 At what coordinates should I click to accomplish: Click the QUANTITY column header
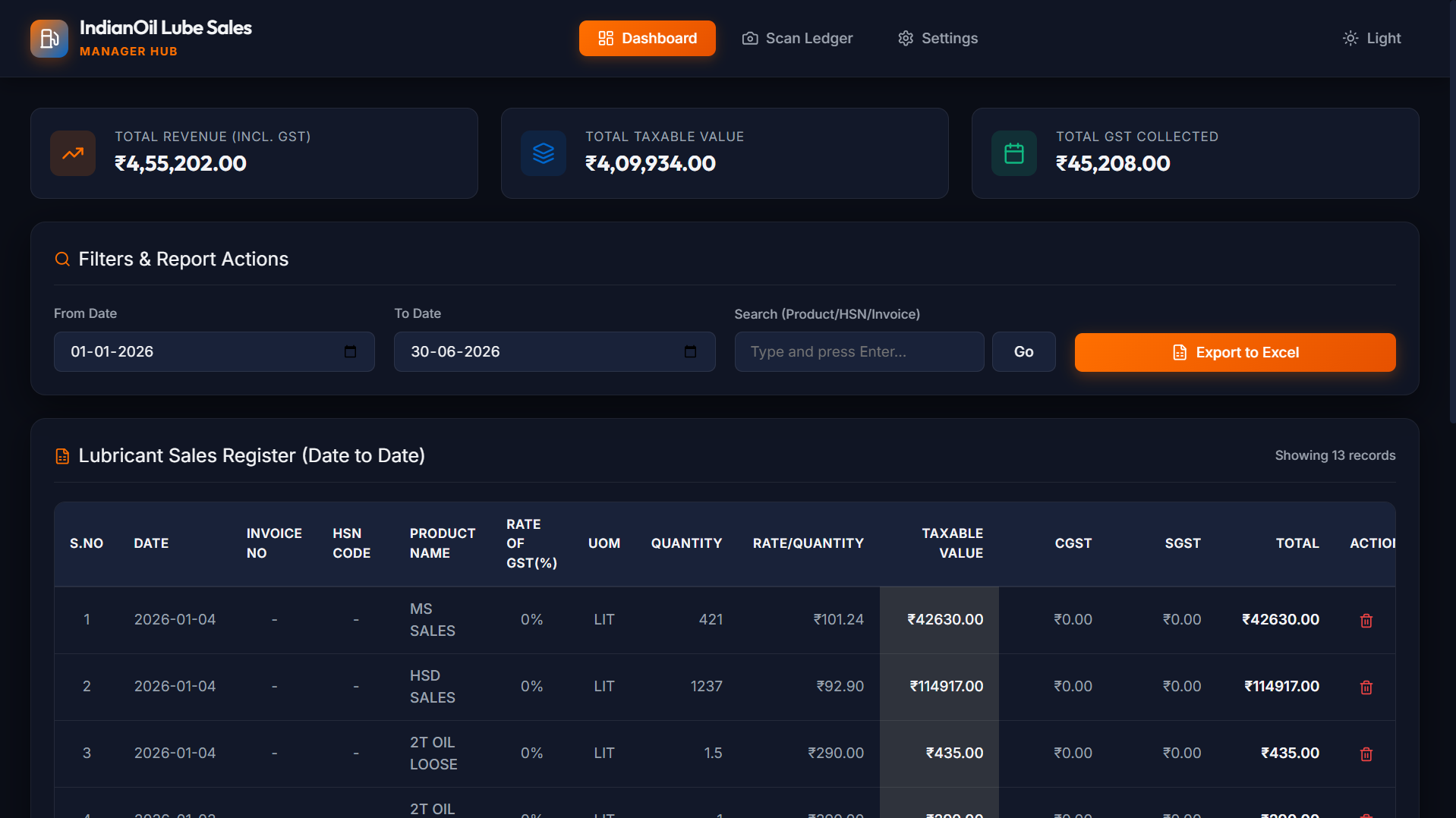coord(686,543)
